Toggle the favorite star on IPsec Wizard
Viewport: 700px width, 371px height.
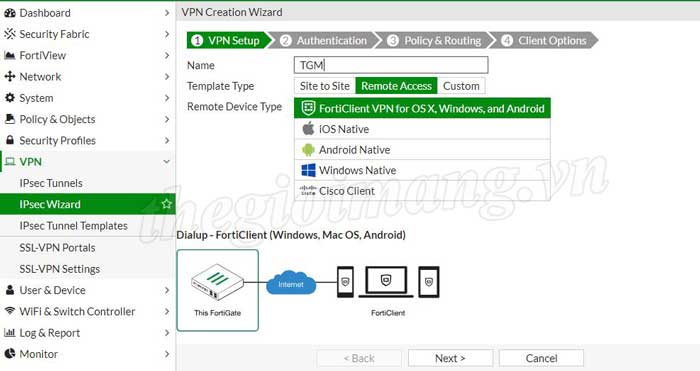pos(167,204)
